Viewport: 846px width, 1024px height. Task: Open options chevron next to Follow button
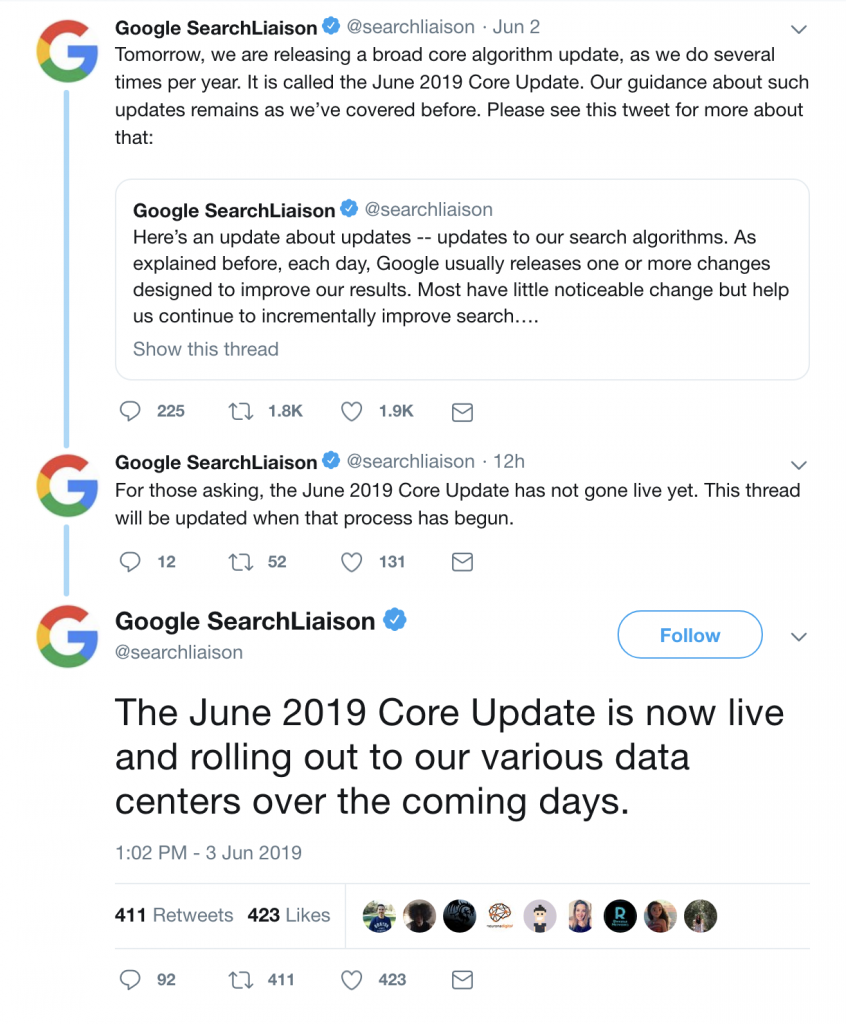point(798,637)
